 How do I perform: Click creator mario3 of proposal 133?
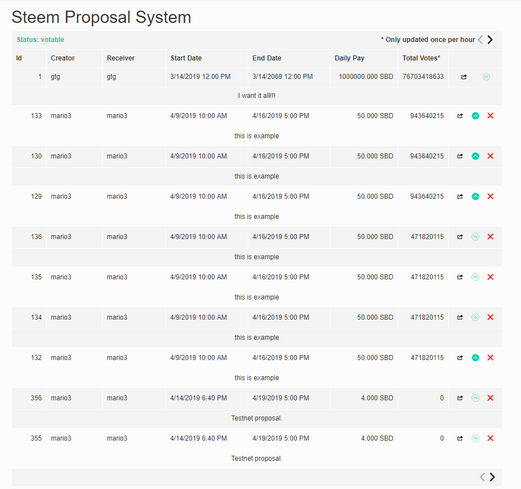(61, 116)
